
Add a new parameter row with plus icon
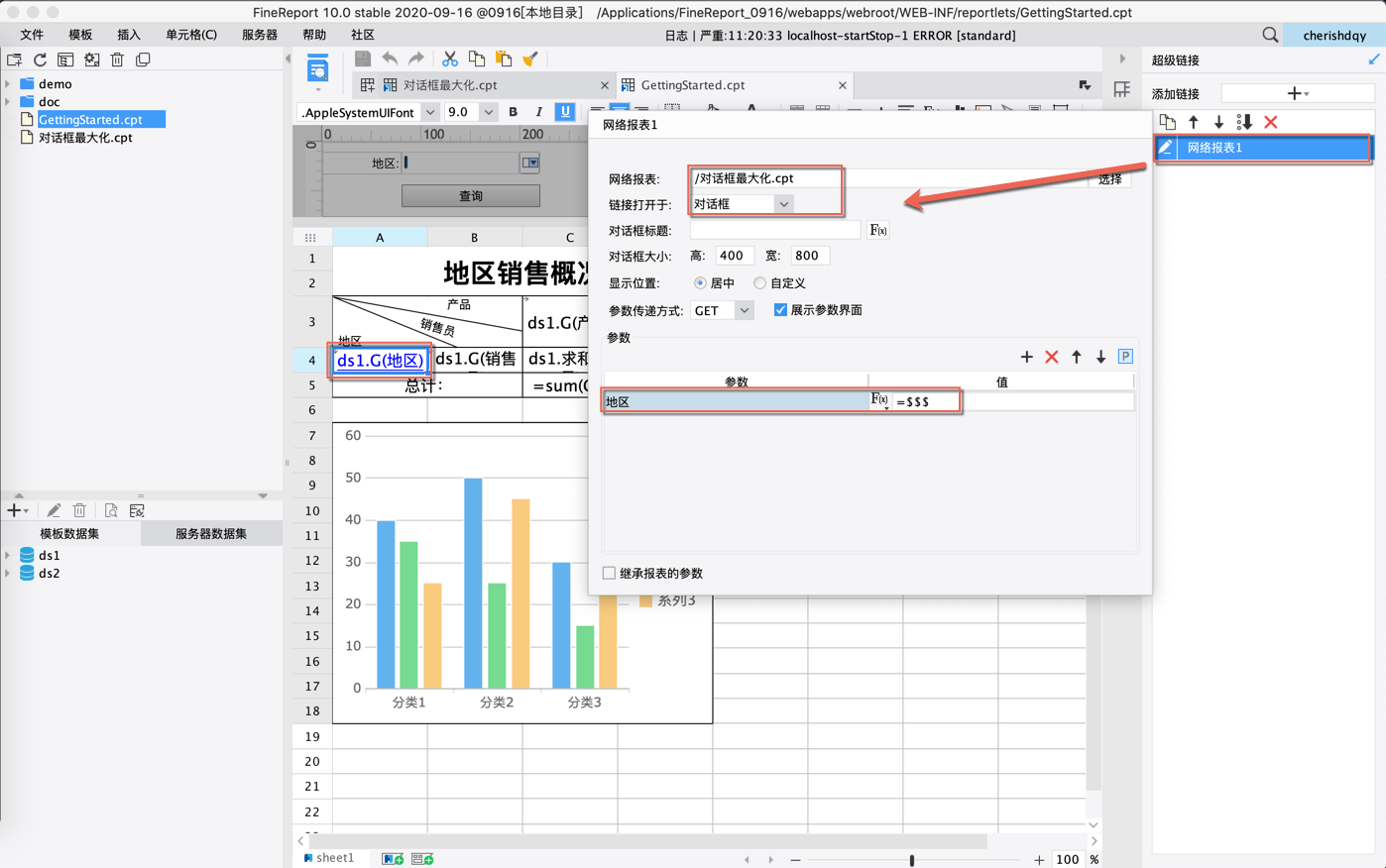coord(1027,357)
